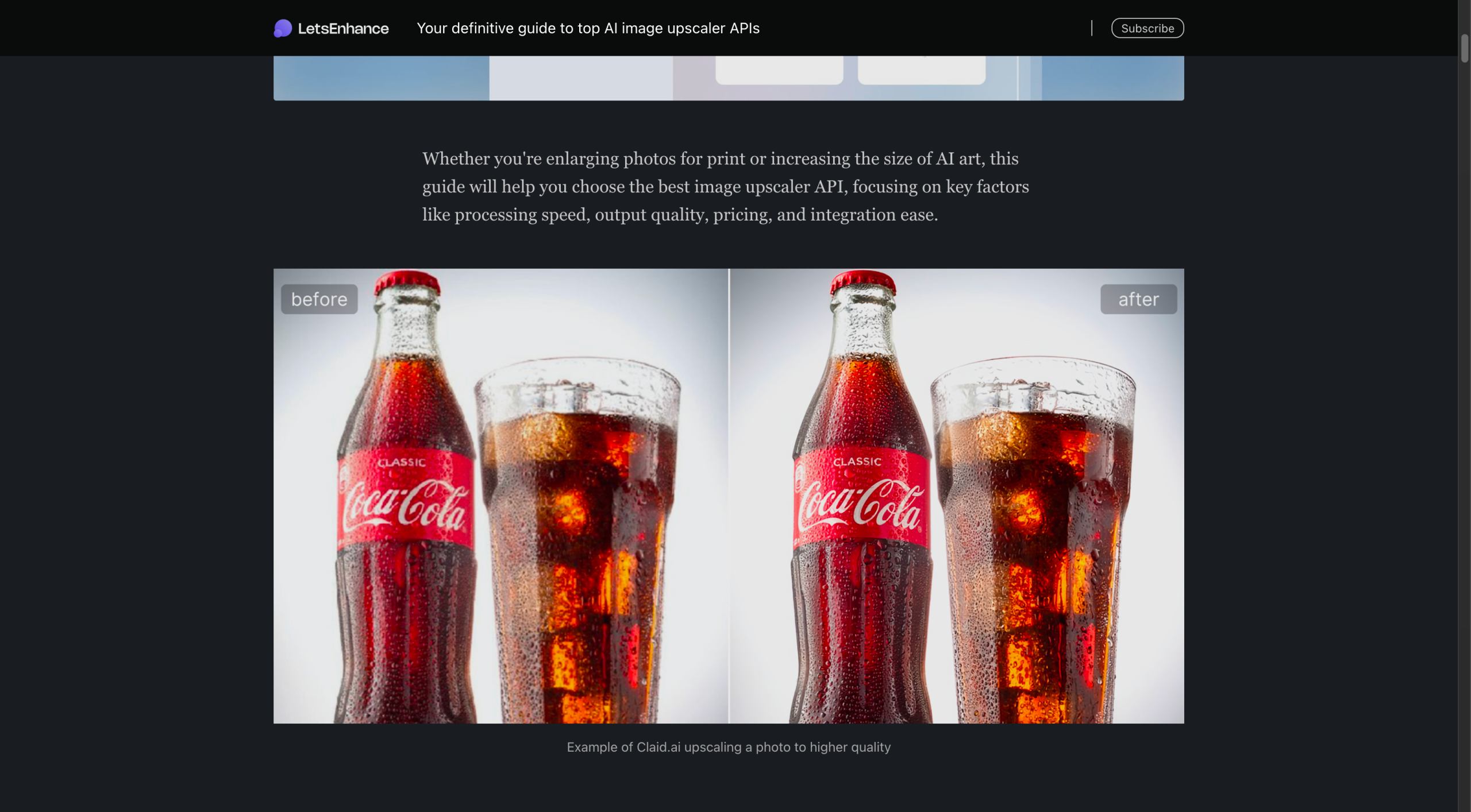1471x812 pixels.
Task: Click the CLASSIC text on the before bottle
Action: pyautogui.click(x=402, y=462)
